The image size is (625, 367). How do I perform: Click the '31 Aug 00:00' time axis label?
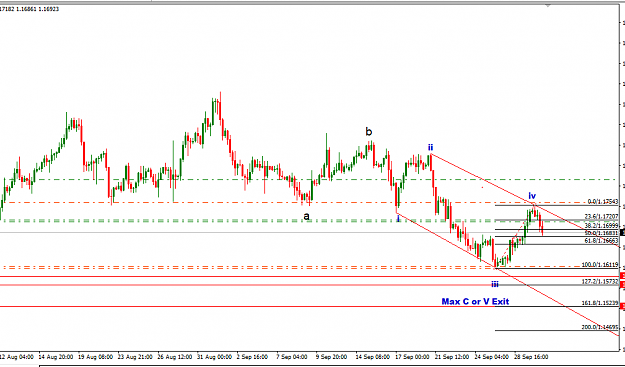[214, 357]
